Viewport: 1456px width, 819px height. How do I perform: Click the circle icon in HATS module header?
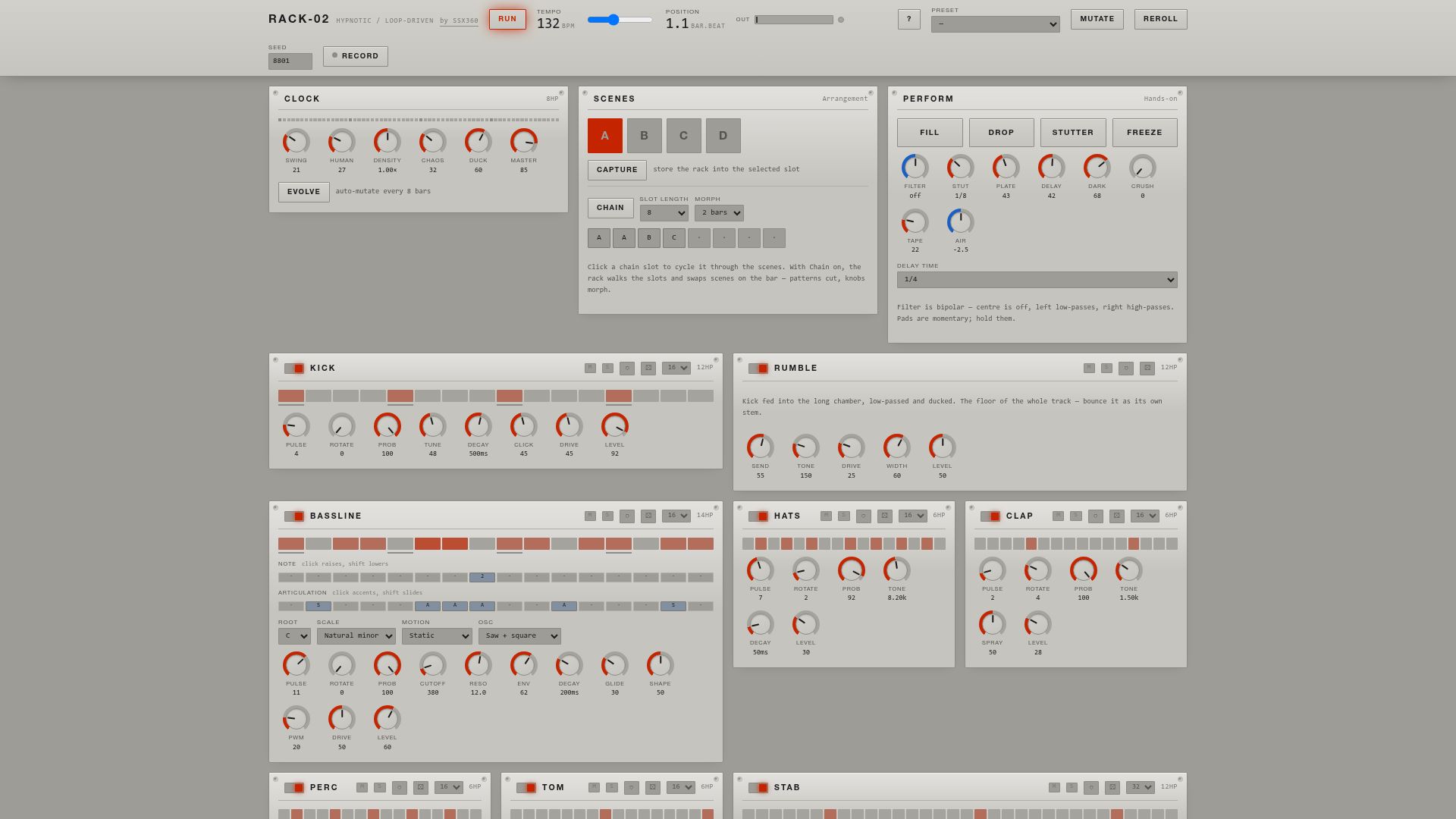tap(864, 516)
